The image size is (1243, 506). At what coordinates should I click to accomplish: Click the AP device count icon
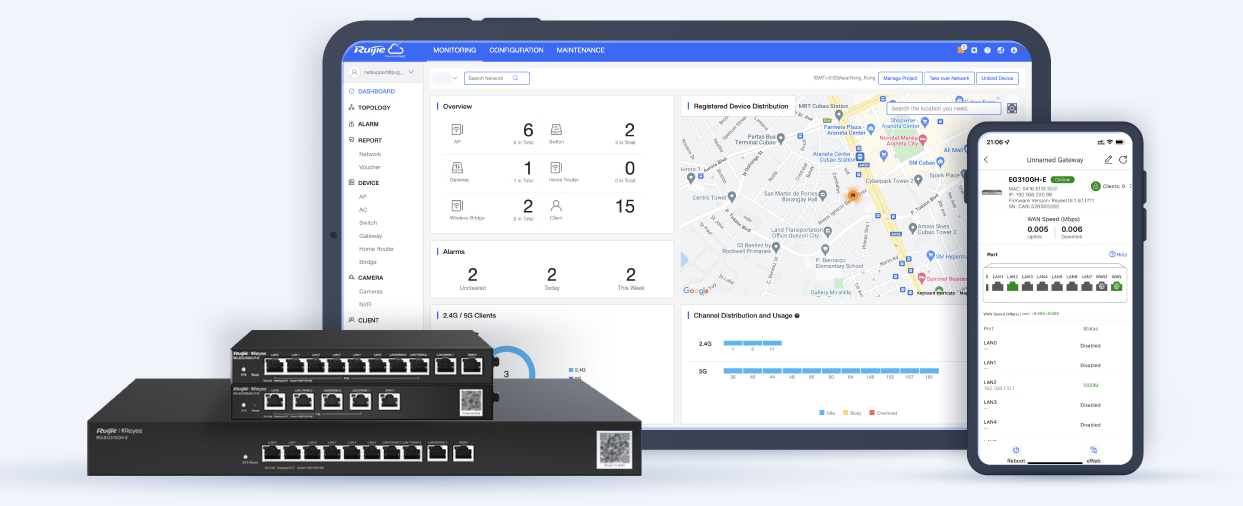(457, 130)
